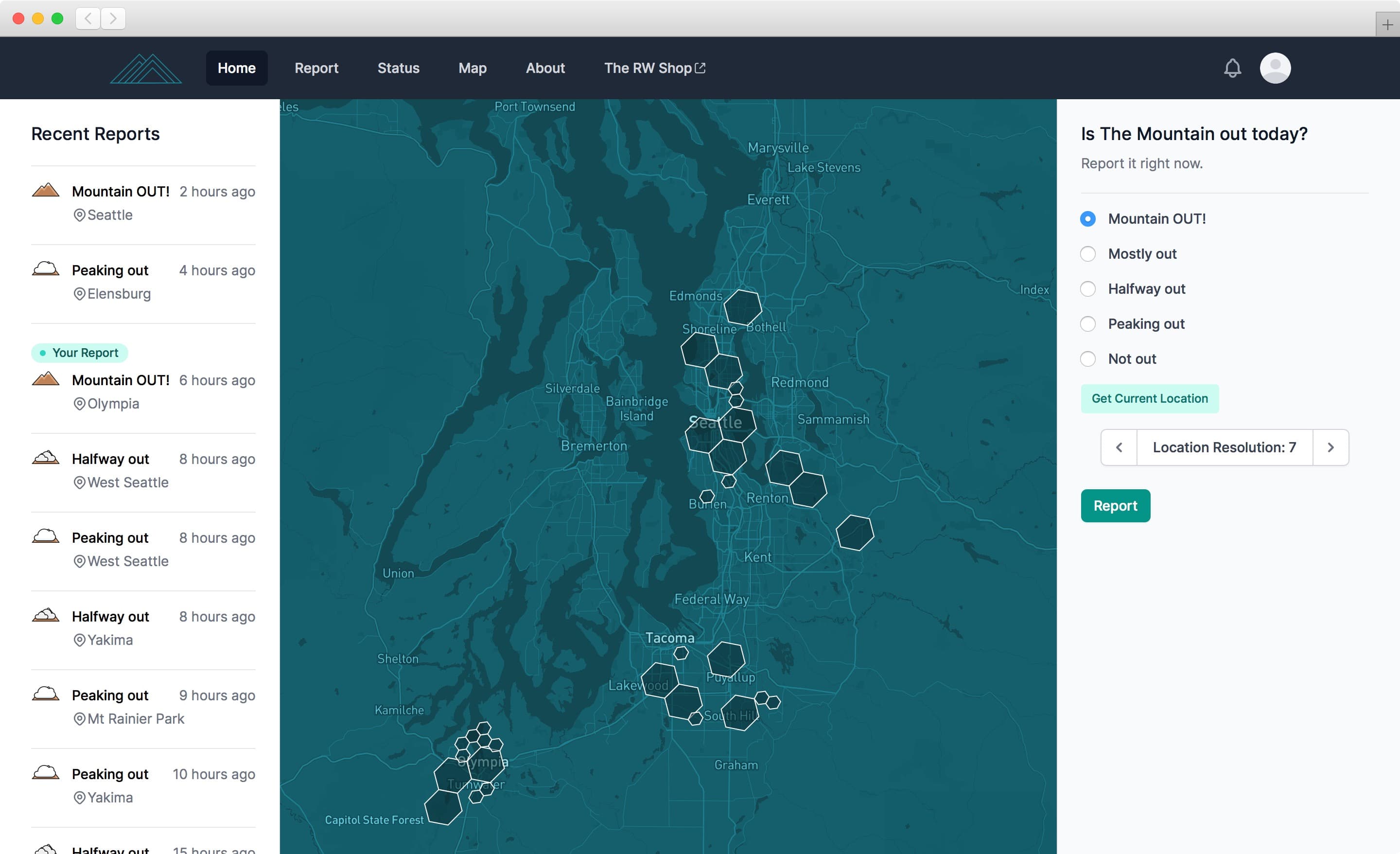Screen dimensions: 1400x854
Task: Open the Status page
Action: coord(398,68)
